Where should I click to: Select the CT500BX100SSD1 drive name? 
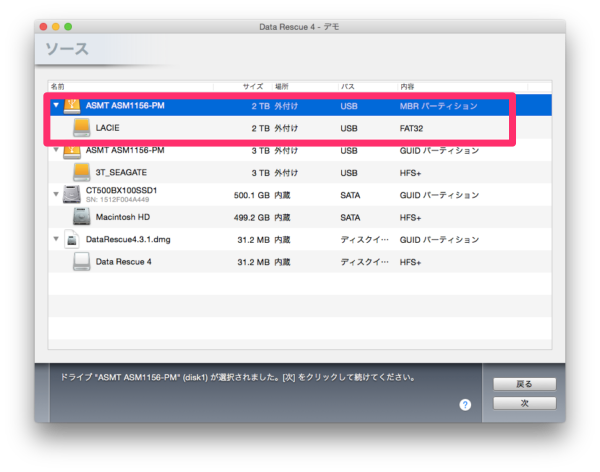pos(121,190)
